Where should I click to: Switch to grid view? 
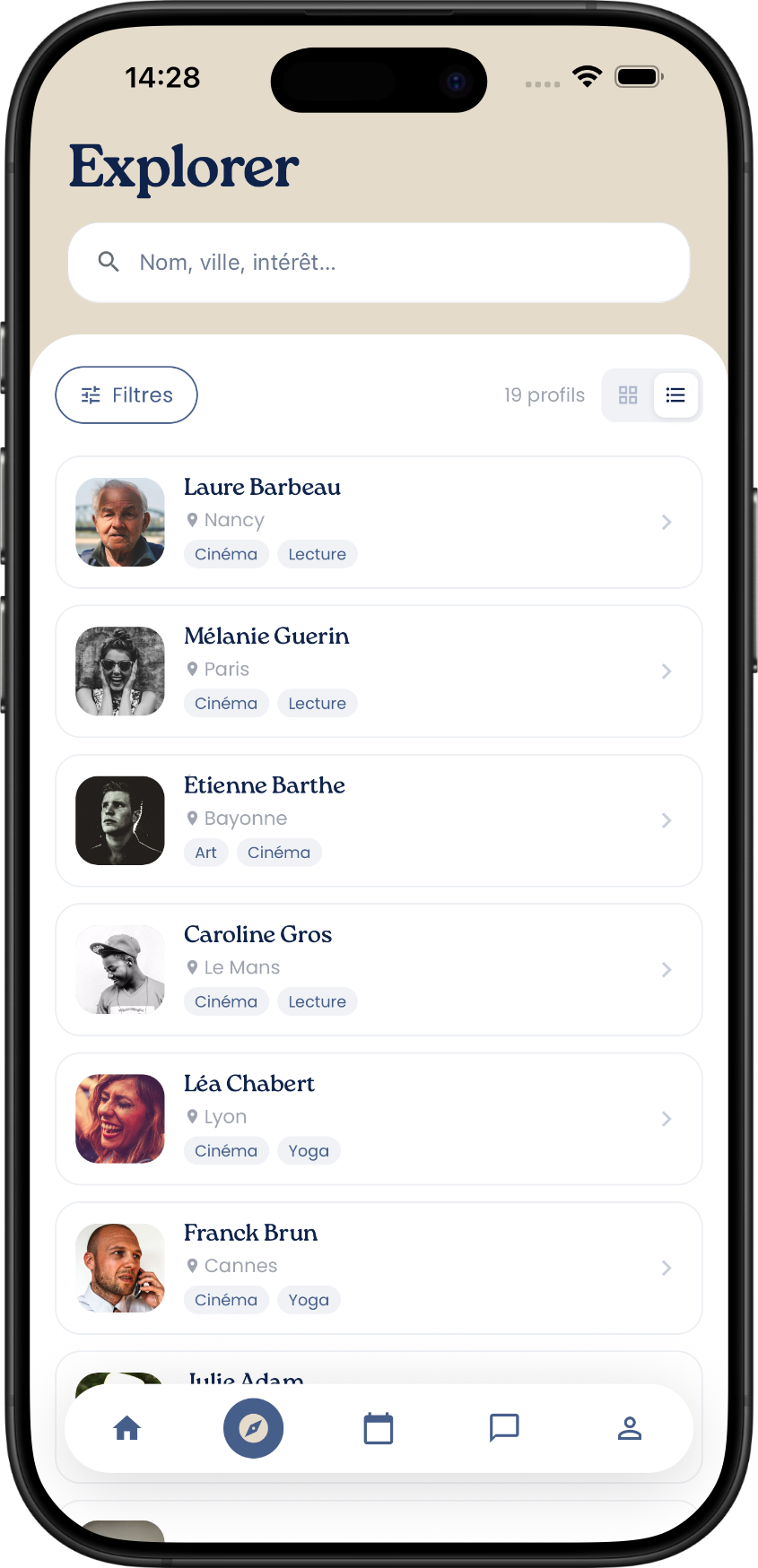pyautogui.click(x=628, y=395)
